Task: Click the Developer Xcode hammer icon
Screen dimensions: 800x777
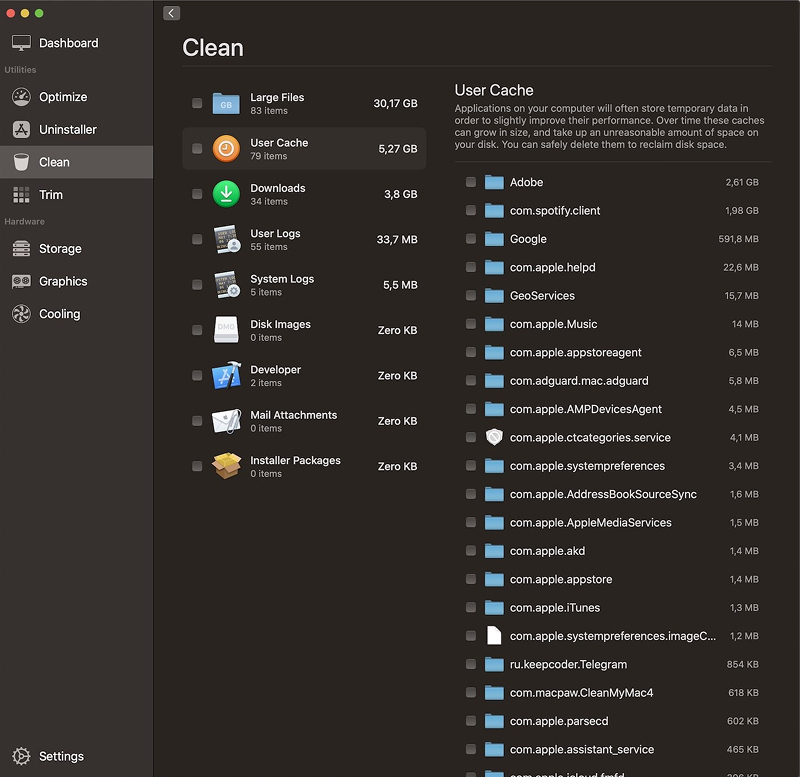Action: (x=227, y=375)
